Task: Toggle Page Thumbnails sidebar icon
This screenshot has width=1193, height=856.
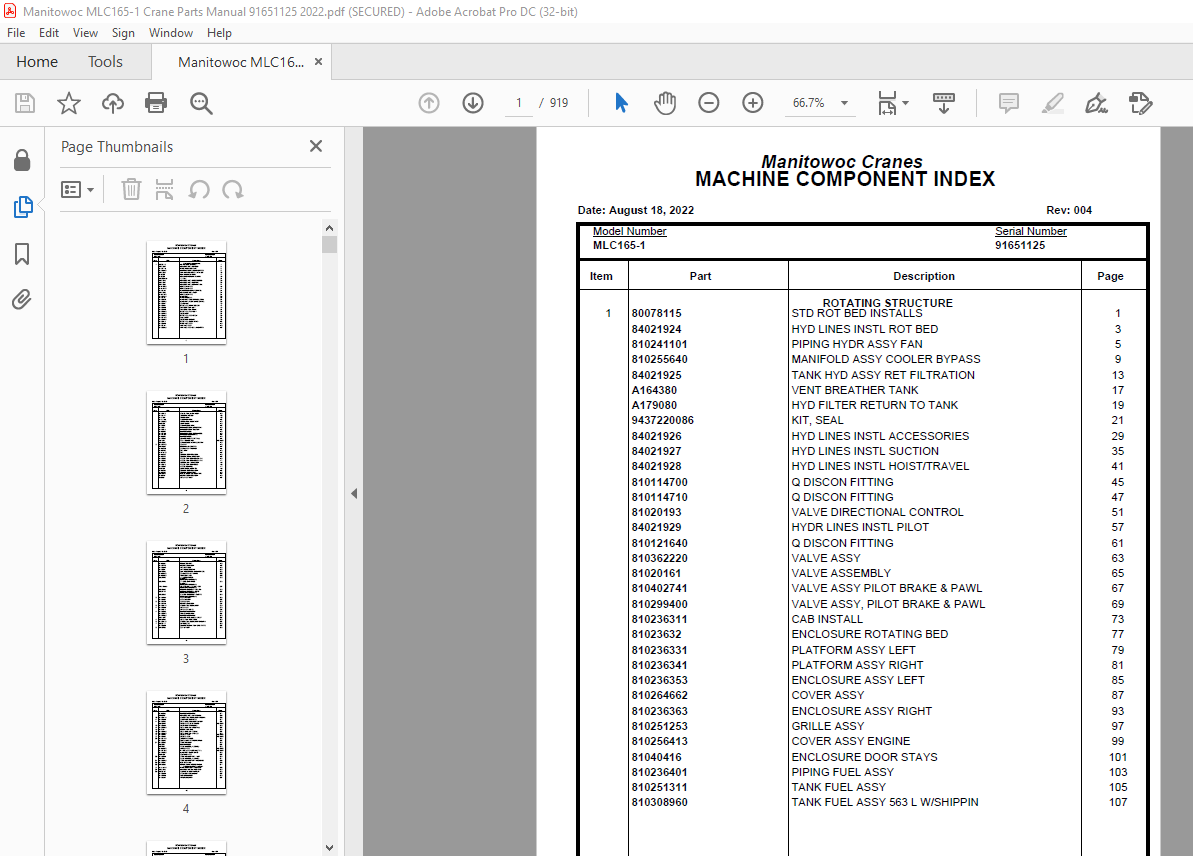Action: pos(23,207)
